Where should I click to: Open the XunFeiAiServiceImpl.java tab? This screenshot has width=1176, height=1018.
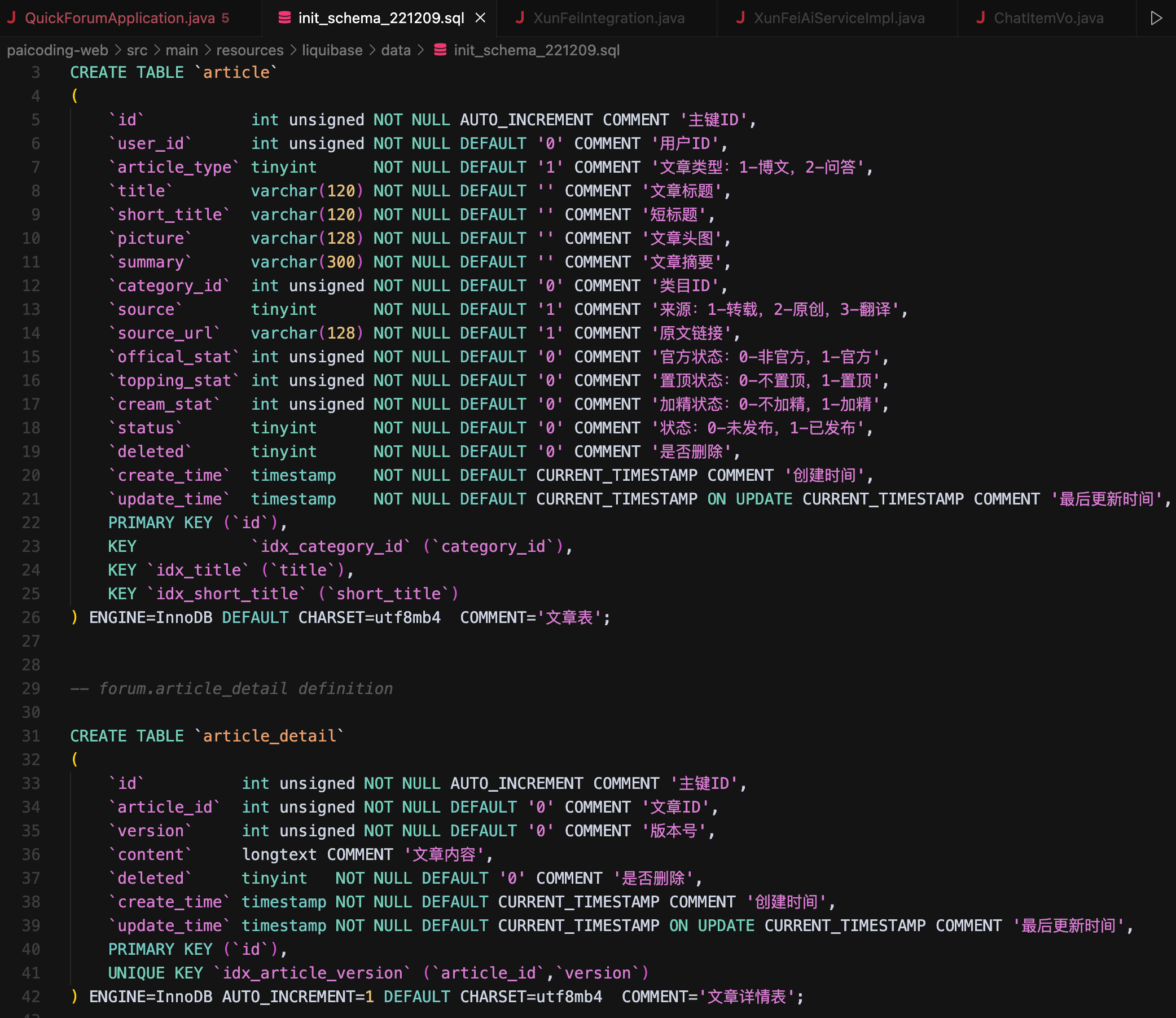pos(839,18)
